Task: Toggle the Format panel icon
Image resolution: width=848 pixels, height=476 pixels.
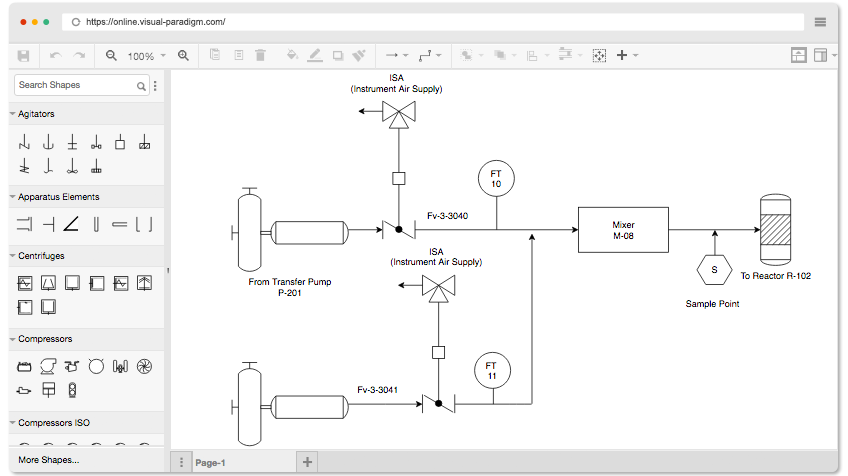Action: [820, 55]
